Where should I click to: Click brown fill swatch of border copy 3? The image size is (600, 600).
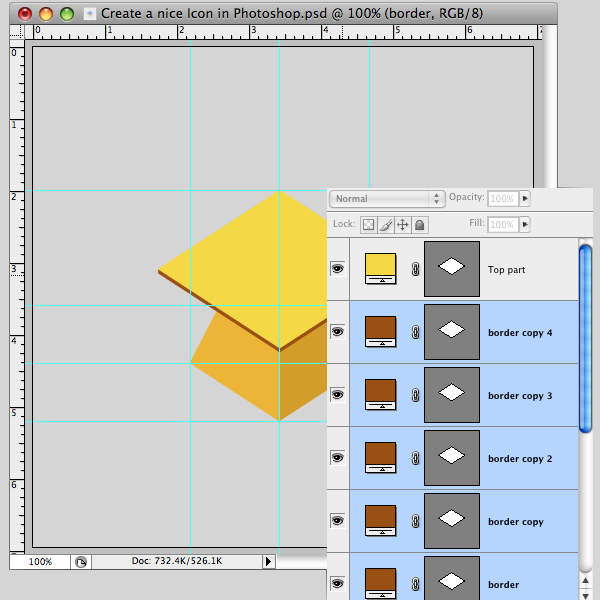tap(380, 395)
